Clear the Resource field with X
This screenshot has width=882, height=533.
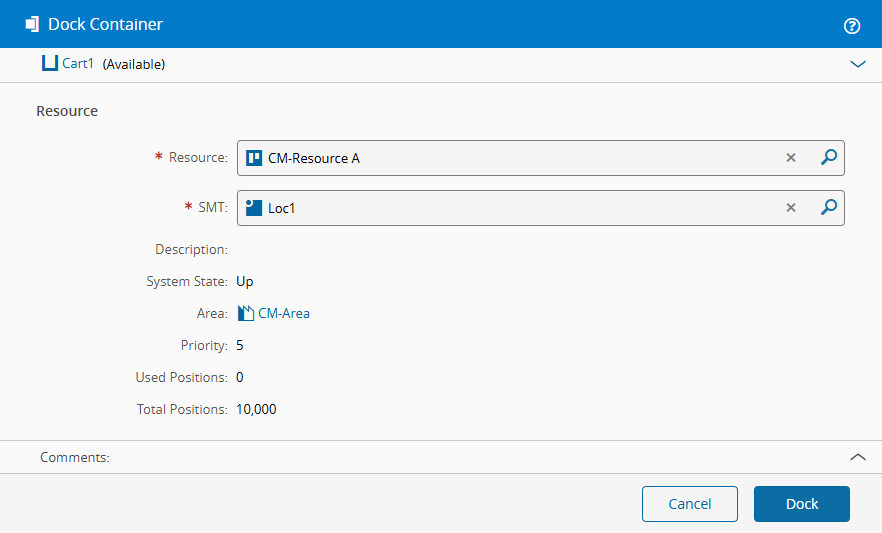click(791, 158)
